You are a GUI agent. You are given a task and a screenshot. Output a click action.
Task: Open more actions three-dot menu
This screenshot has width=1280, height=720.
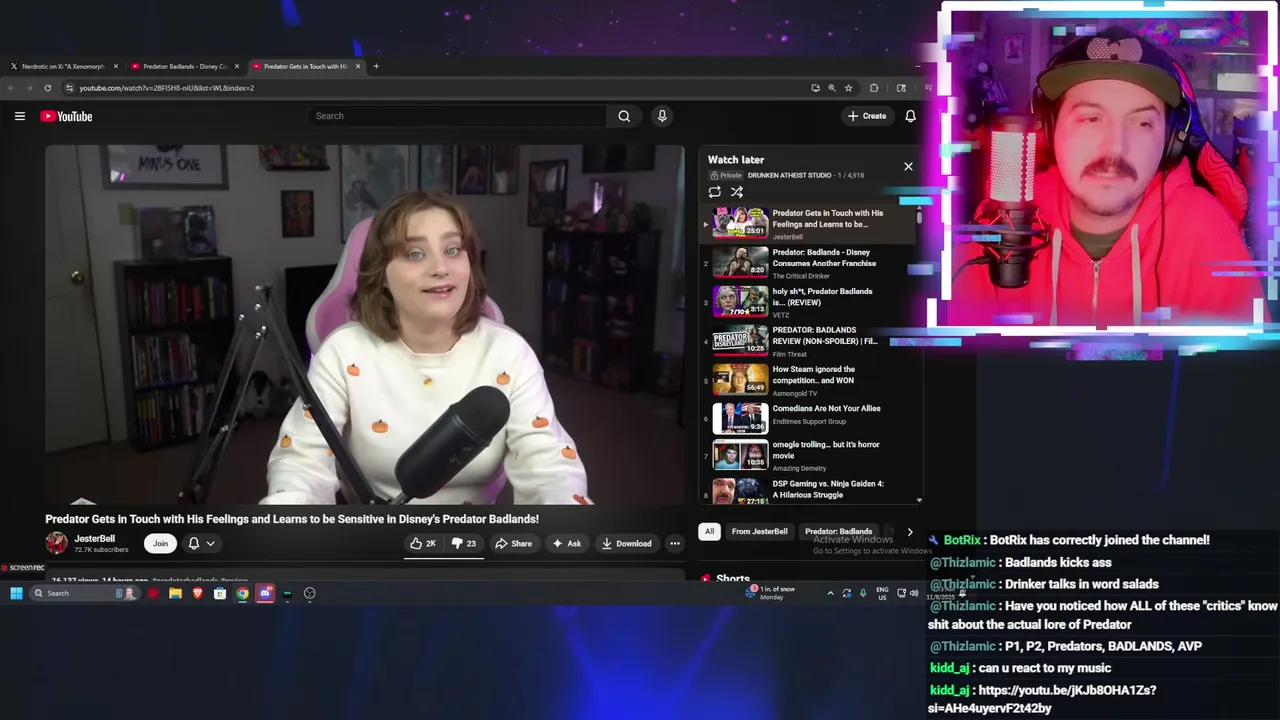tap(675, 543)
